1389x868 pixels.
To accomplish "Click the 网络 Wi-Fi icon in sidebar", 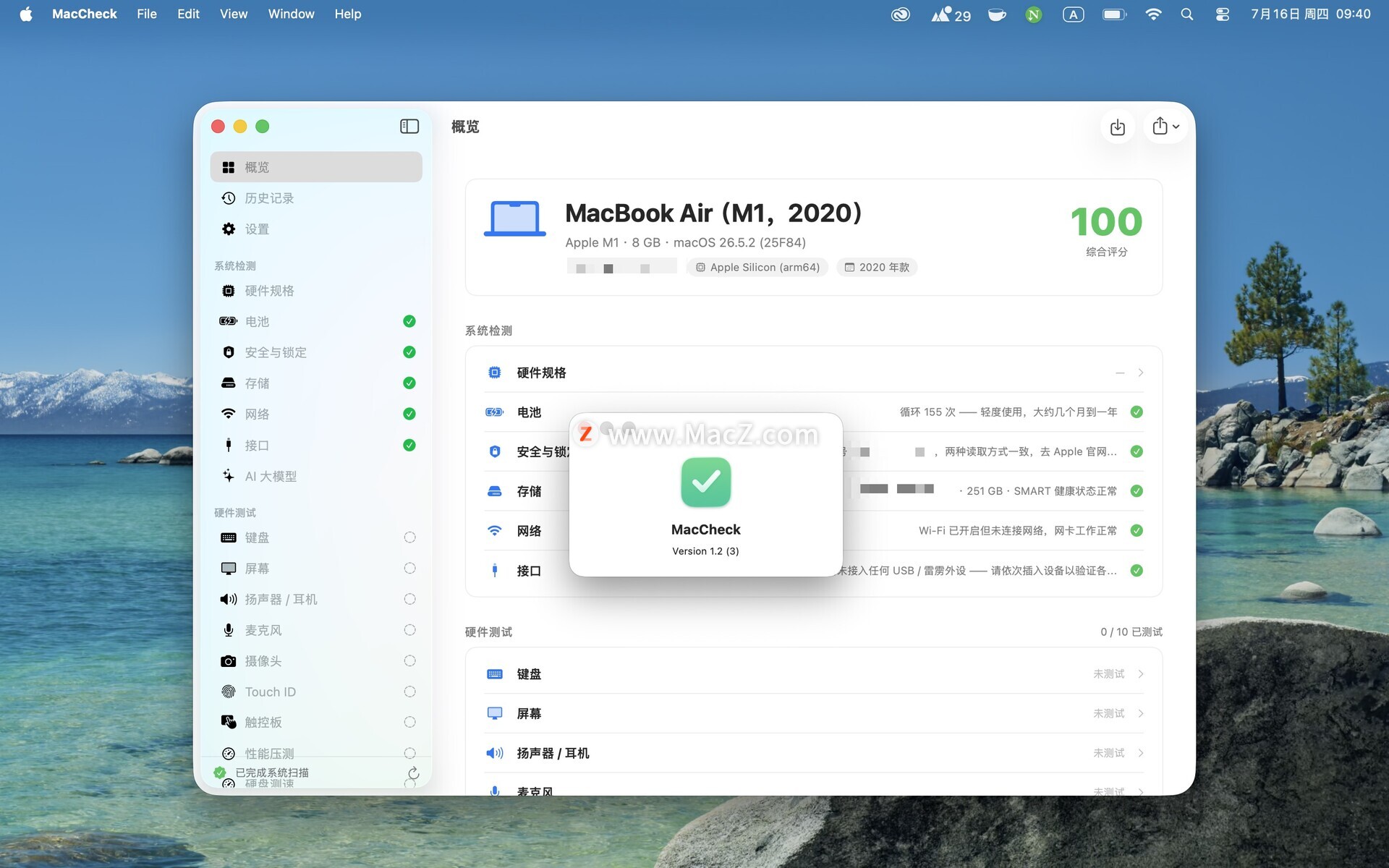I will 229,414.
